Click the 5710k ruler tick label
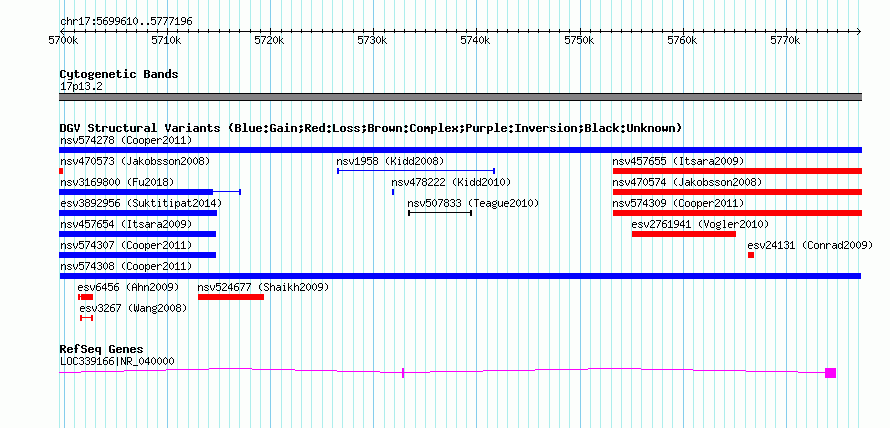 pyautogui.click(x=166, y=41)
